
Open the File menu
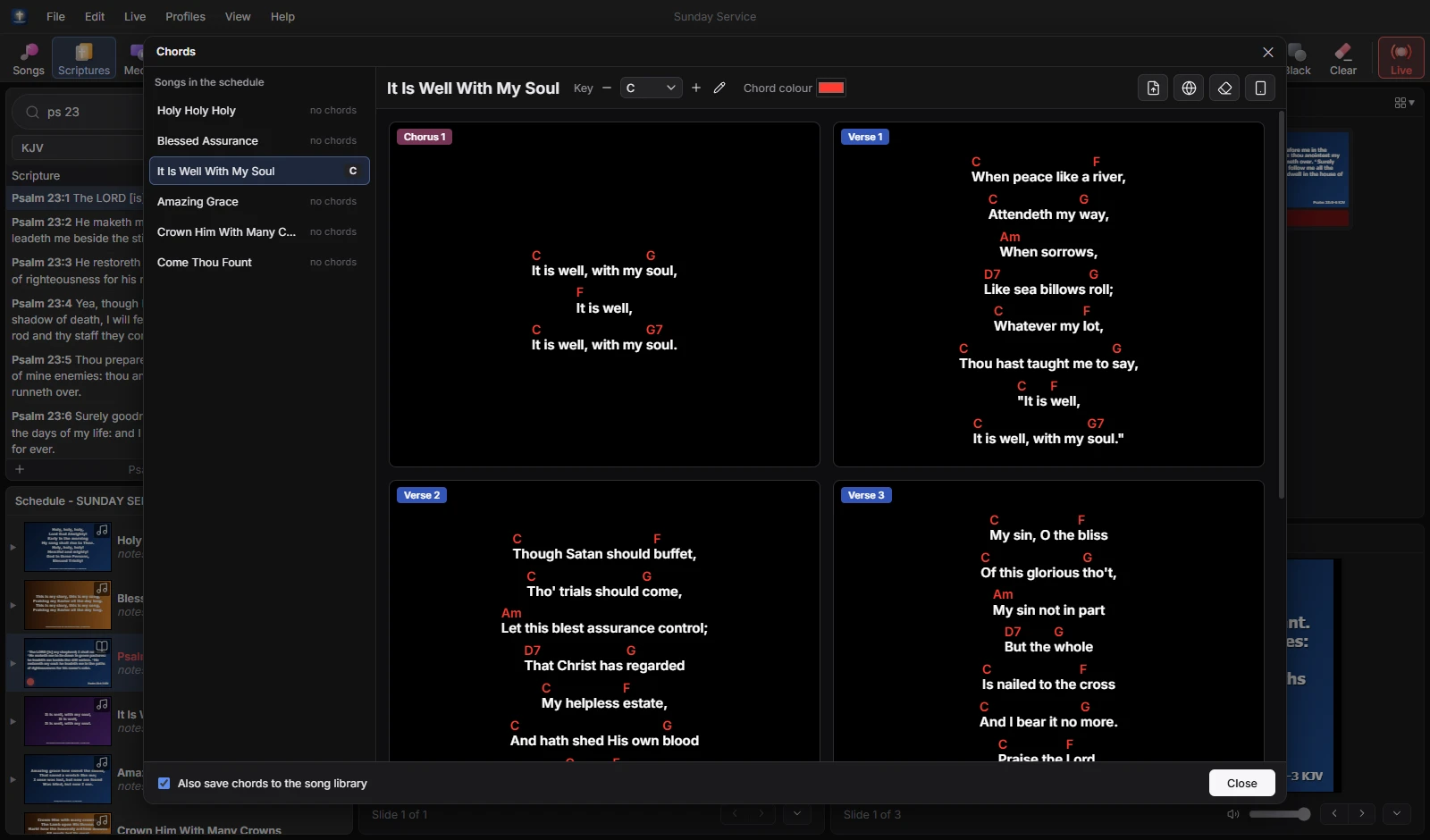coord(55,16)
